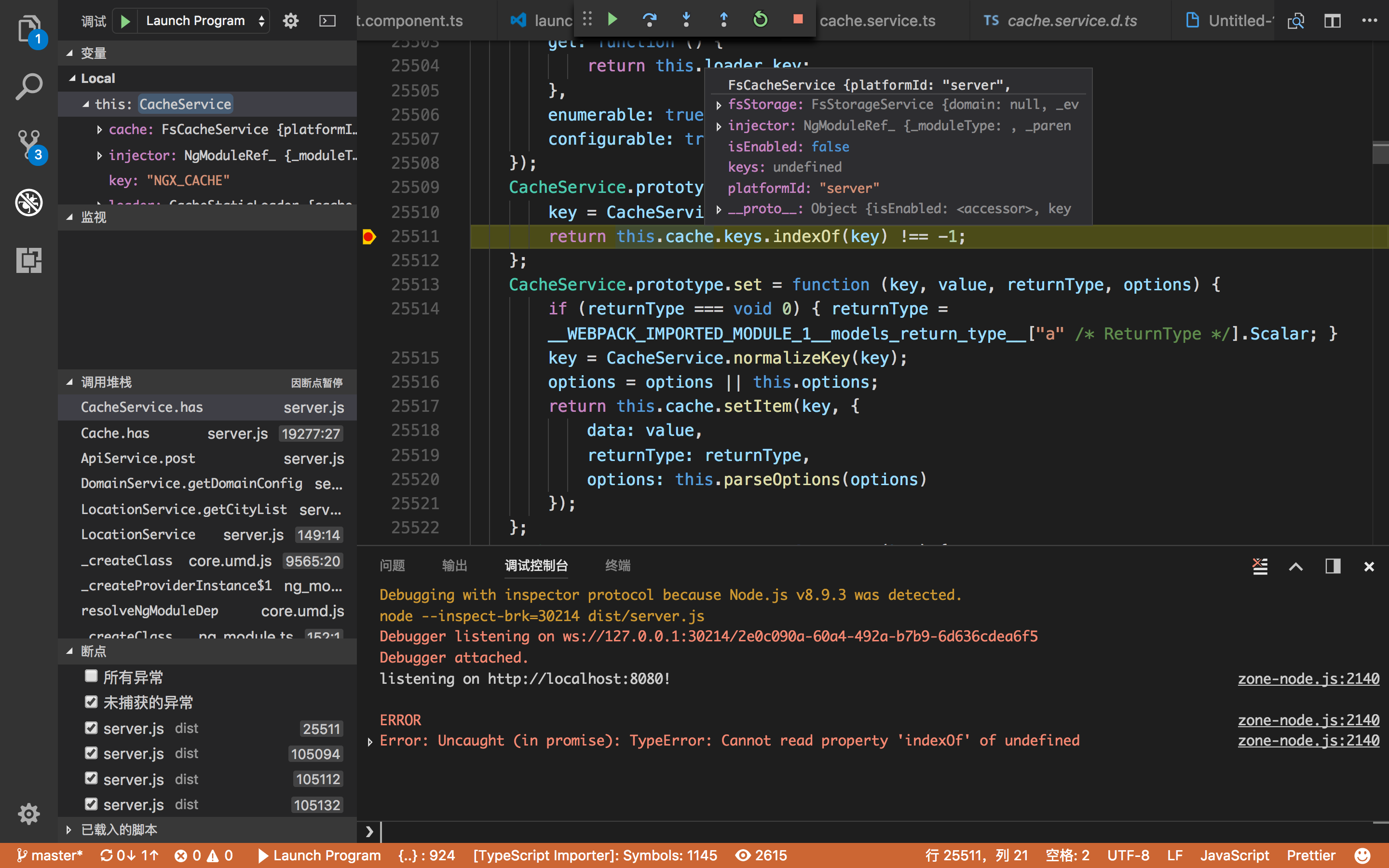Restart the debug session
The image size is (1389, 868).
tap(761, 20)
